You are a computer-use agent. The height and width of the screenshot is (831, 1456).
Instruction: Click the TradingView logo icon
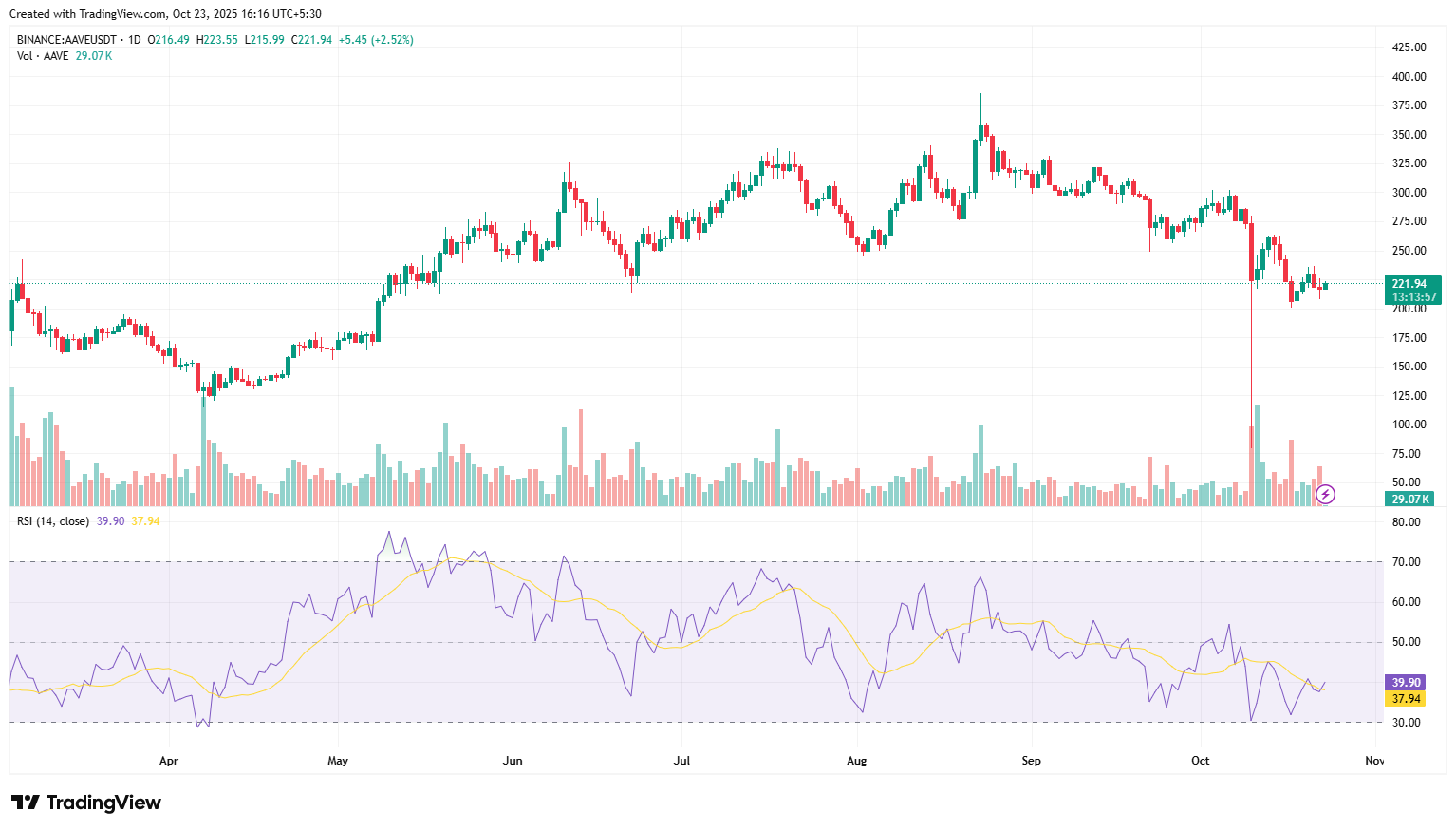point(26,803)
